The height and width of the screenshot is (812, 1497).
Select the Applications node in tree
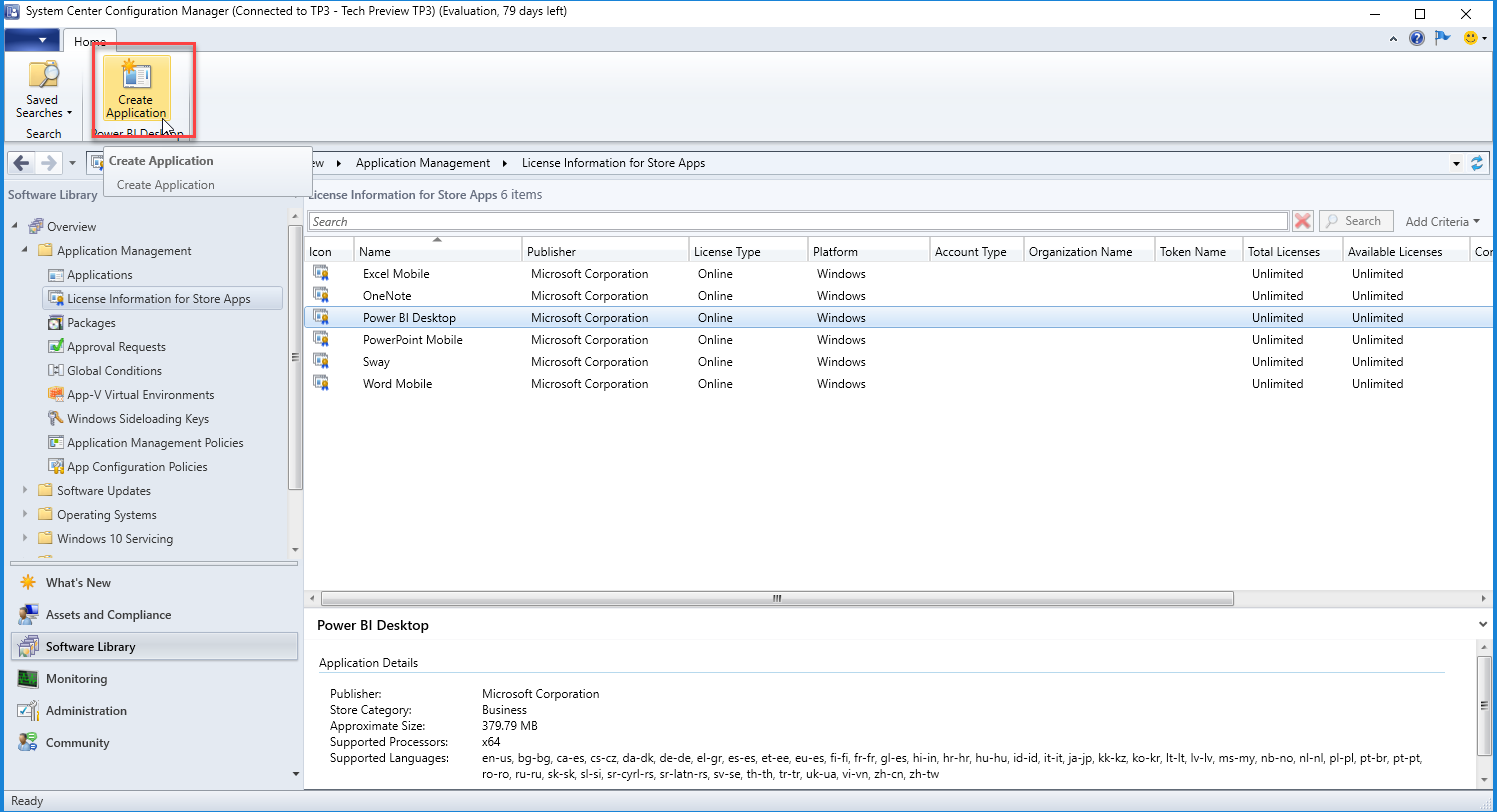tap(99, 275)
